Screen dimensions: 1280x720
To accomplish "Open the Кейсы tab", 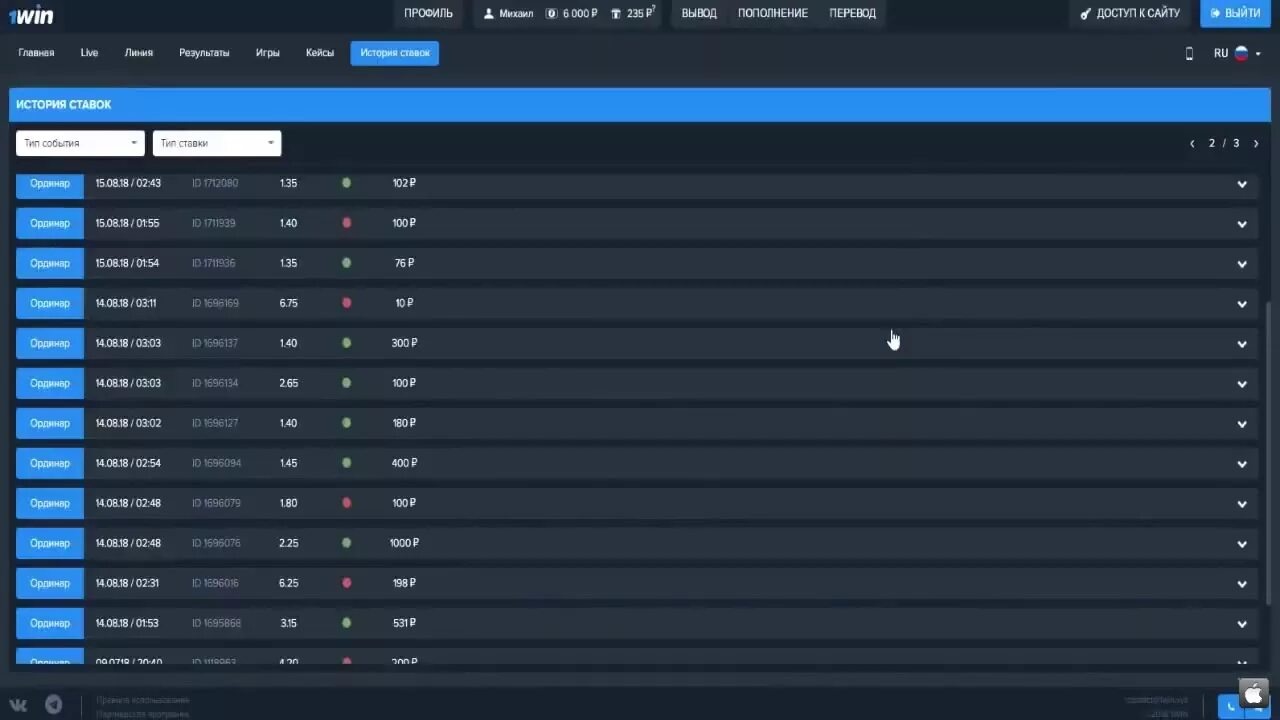I will point(320,53).
